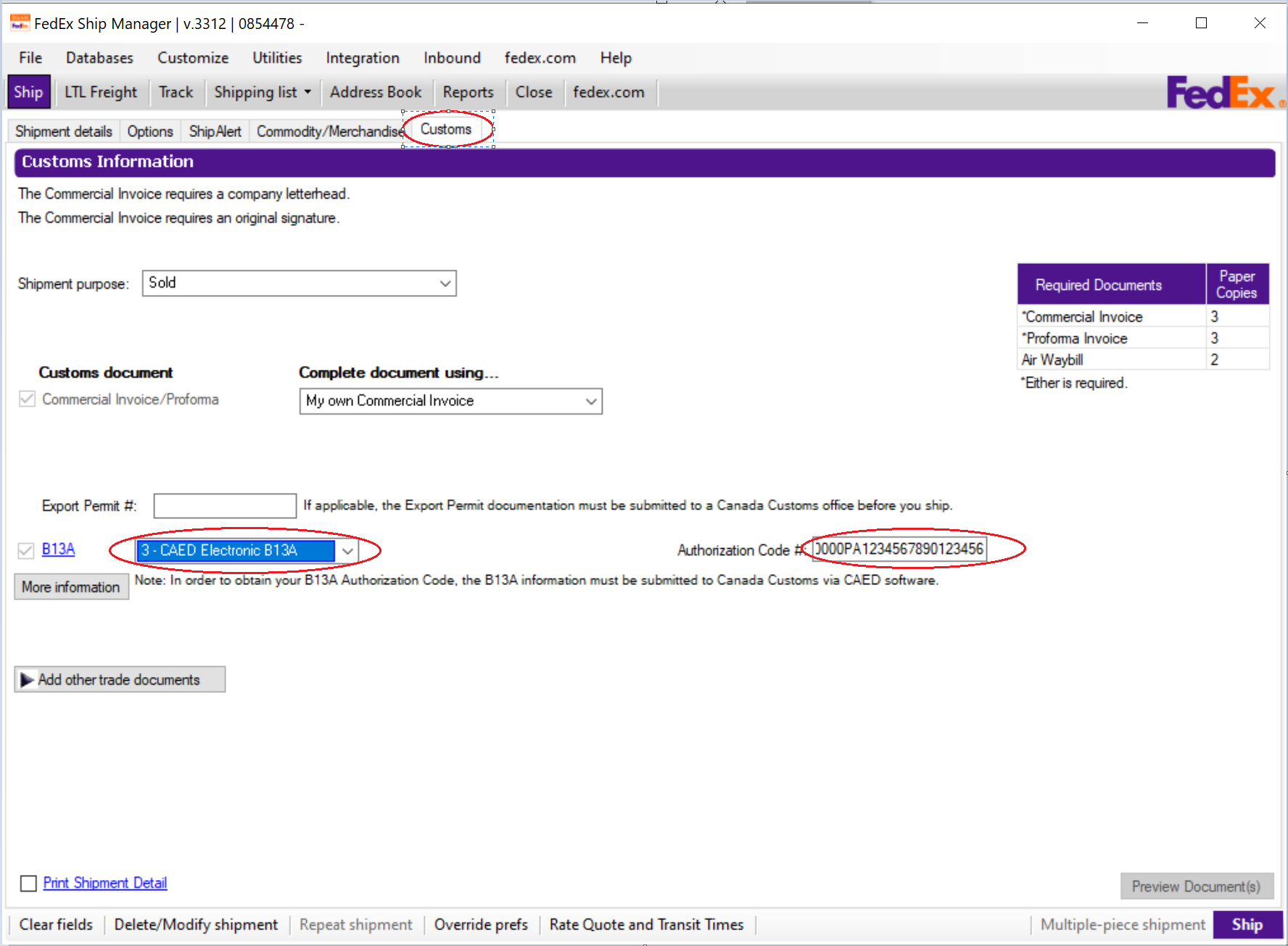1288x946 pixels.
Task: Select the Customs tab
Action: coord(446,129)
